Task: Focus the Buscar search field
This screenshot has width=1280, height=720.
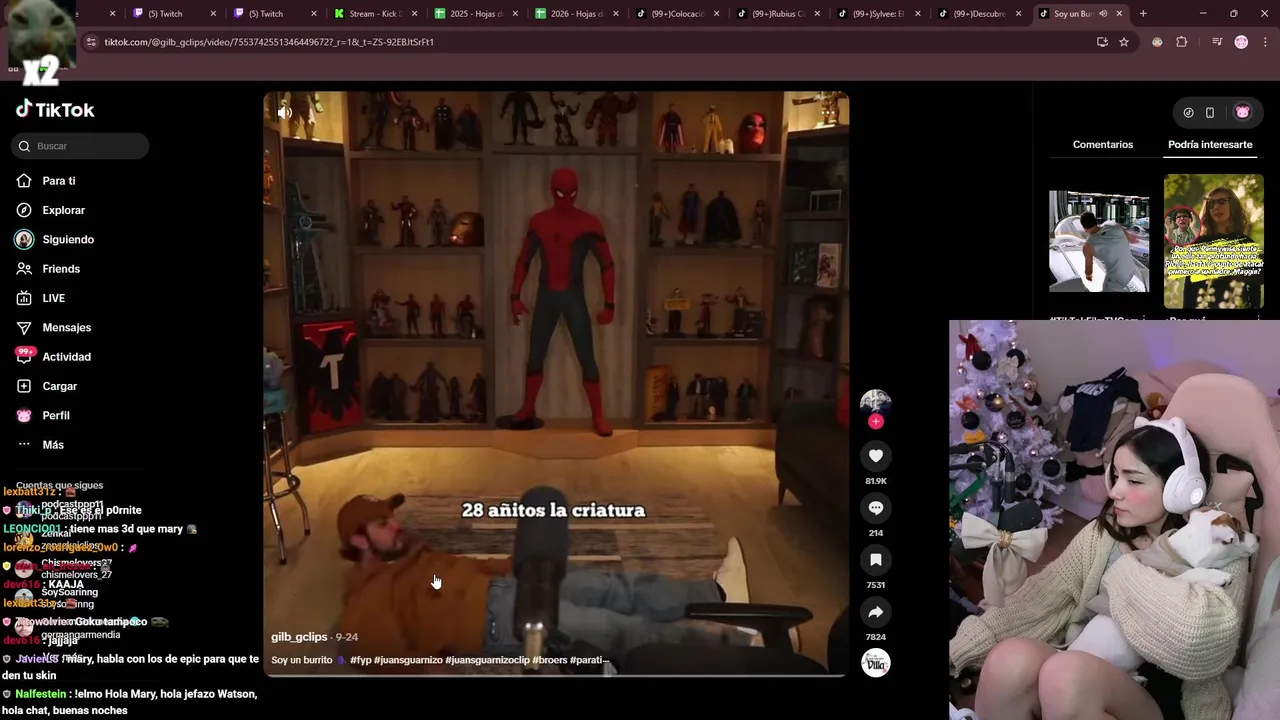Action: click(x=82, y=146)
